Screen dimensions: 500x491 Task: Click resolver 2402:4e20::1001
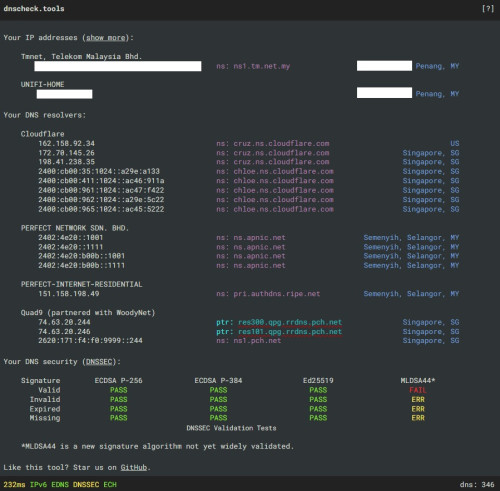click(x=71, y=238)
